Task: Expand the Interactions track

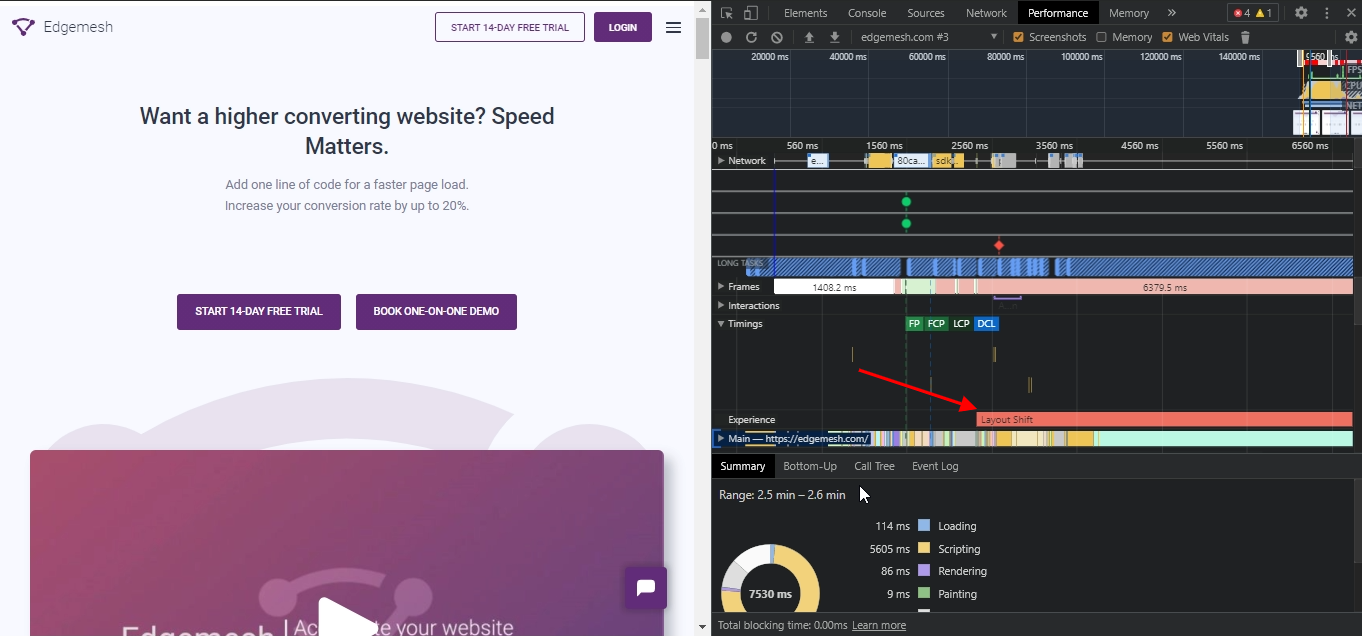Action: tap(720, 305)
